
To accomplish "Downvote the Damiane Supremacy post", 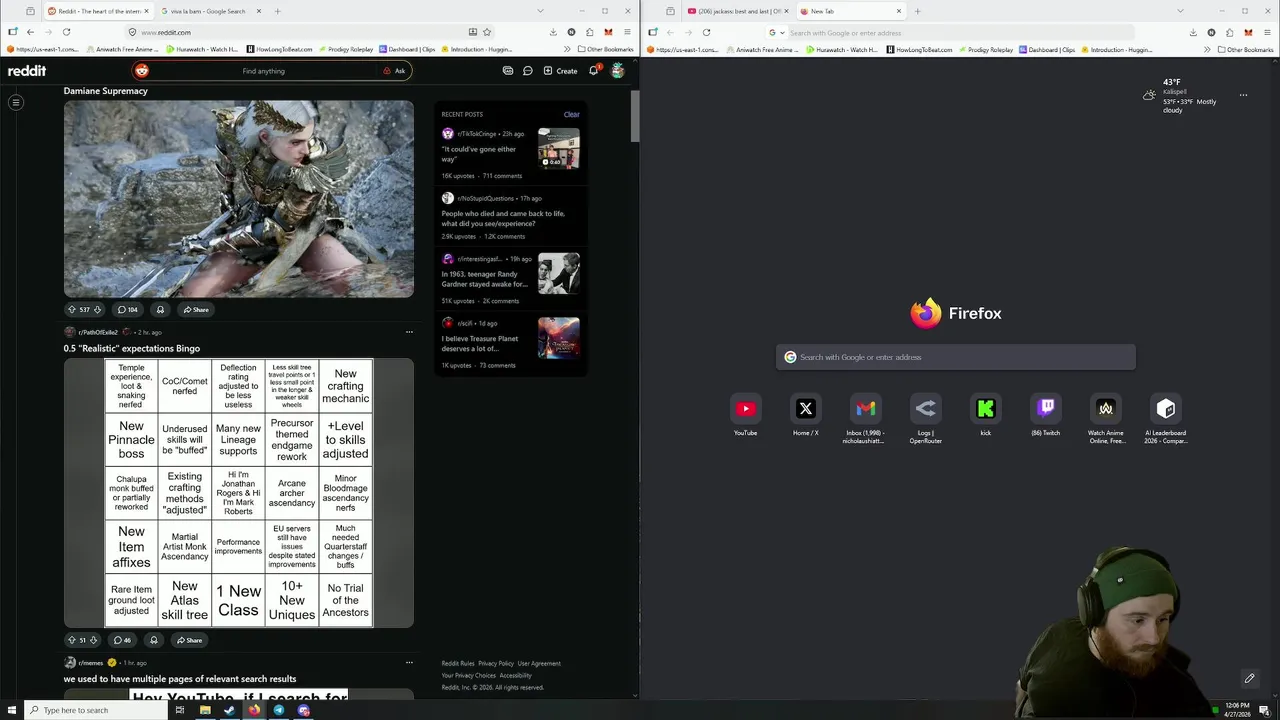I will point(97,310).
